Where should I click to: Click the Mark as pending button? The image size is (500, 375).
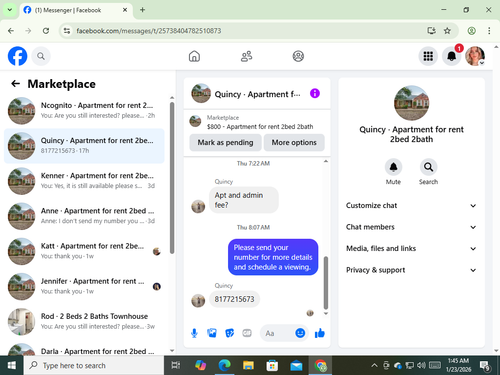coord(225,142)
